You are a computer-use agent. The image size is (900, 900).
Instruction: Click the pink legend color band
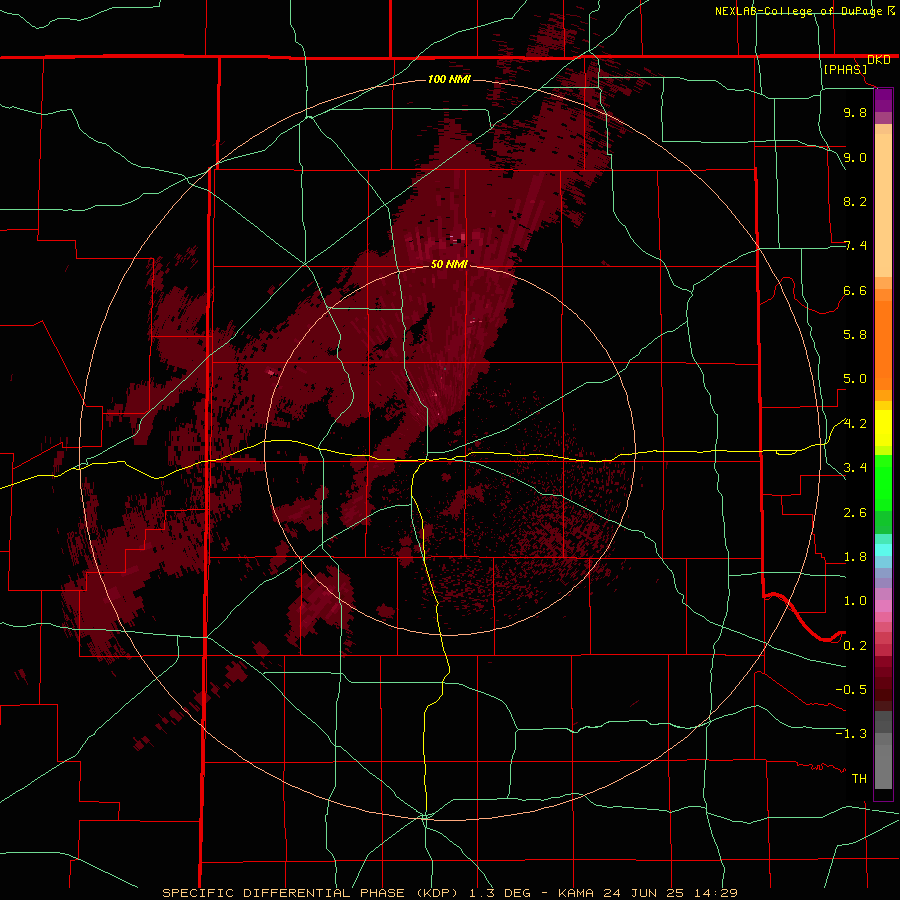[883, 606]
